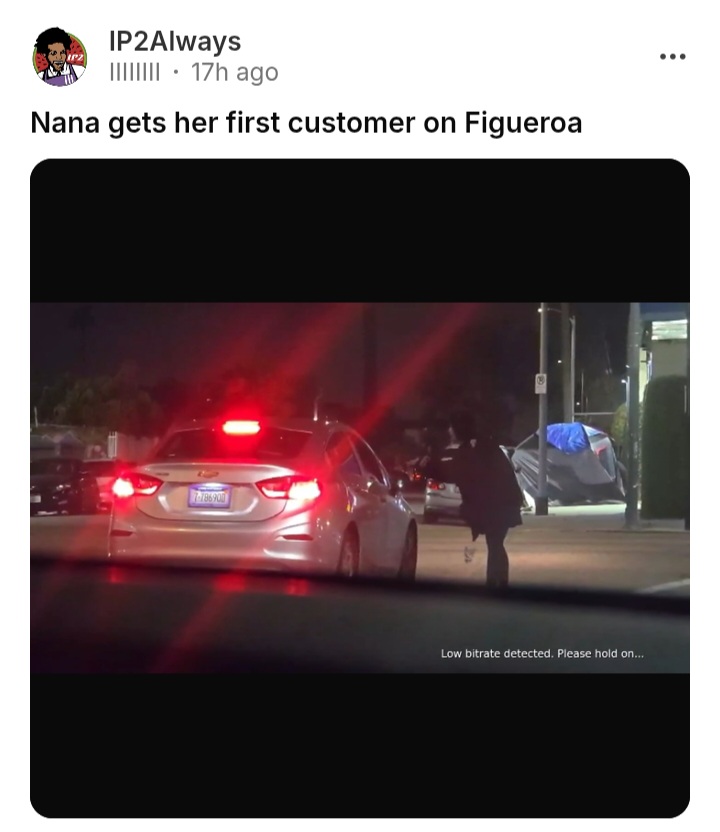Click the black letterbox area below the video
Image resolution: width=720 pixels, height=832 pixels.
360,745
